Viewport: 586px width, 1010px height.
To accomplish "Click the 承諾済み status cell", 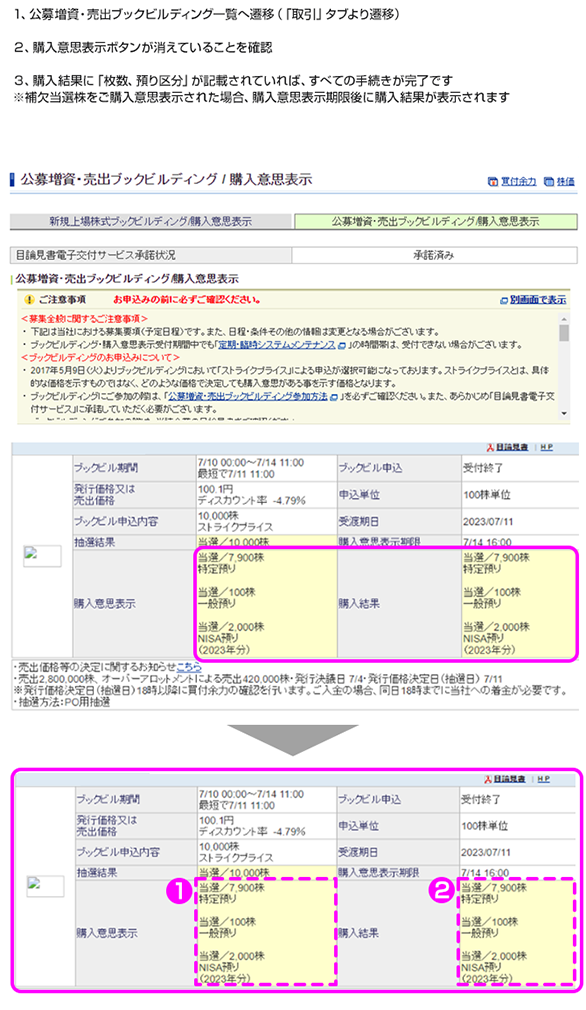I will click(x=434, y=255).
